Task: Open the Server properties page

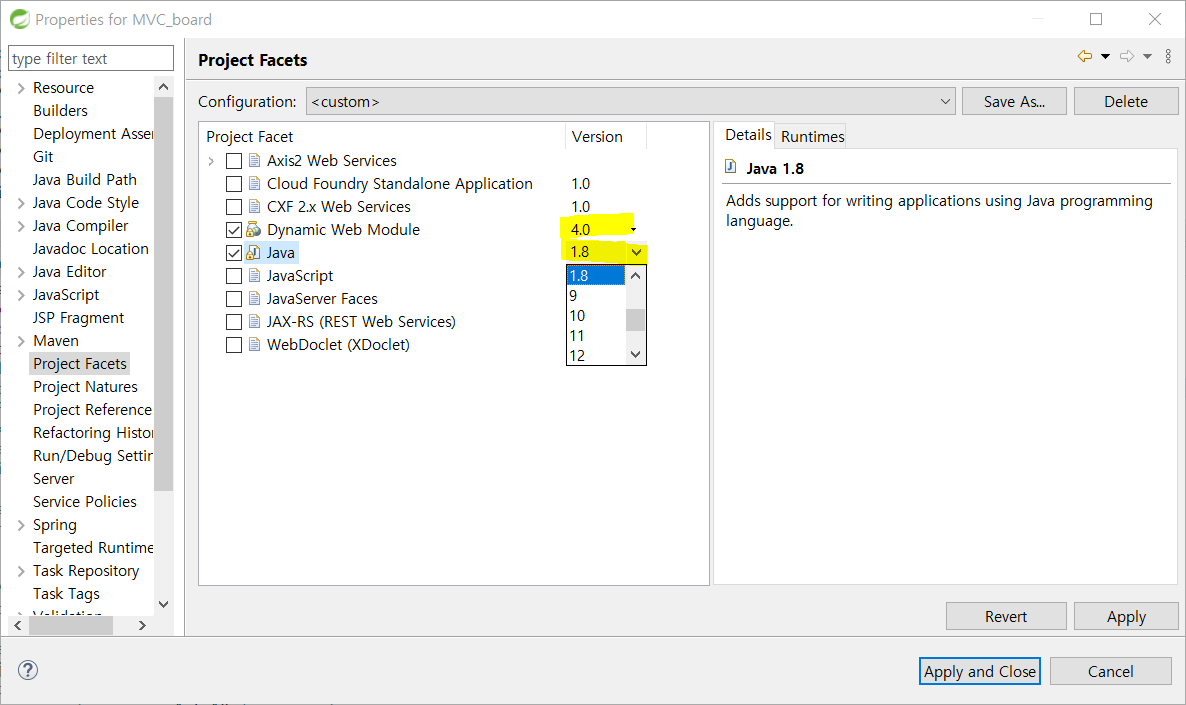Action: 54,479
